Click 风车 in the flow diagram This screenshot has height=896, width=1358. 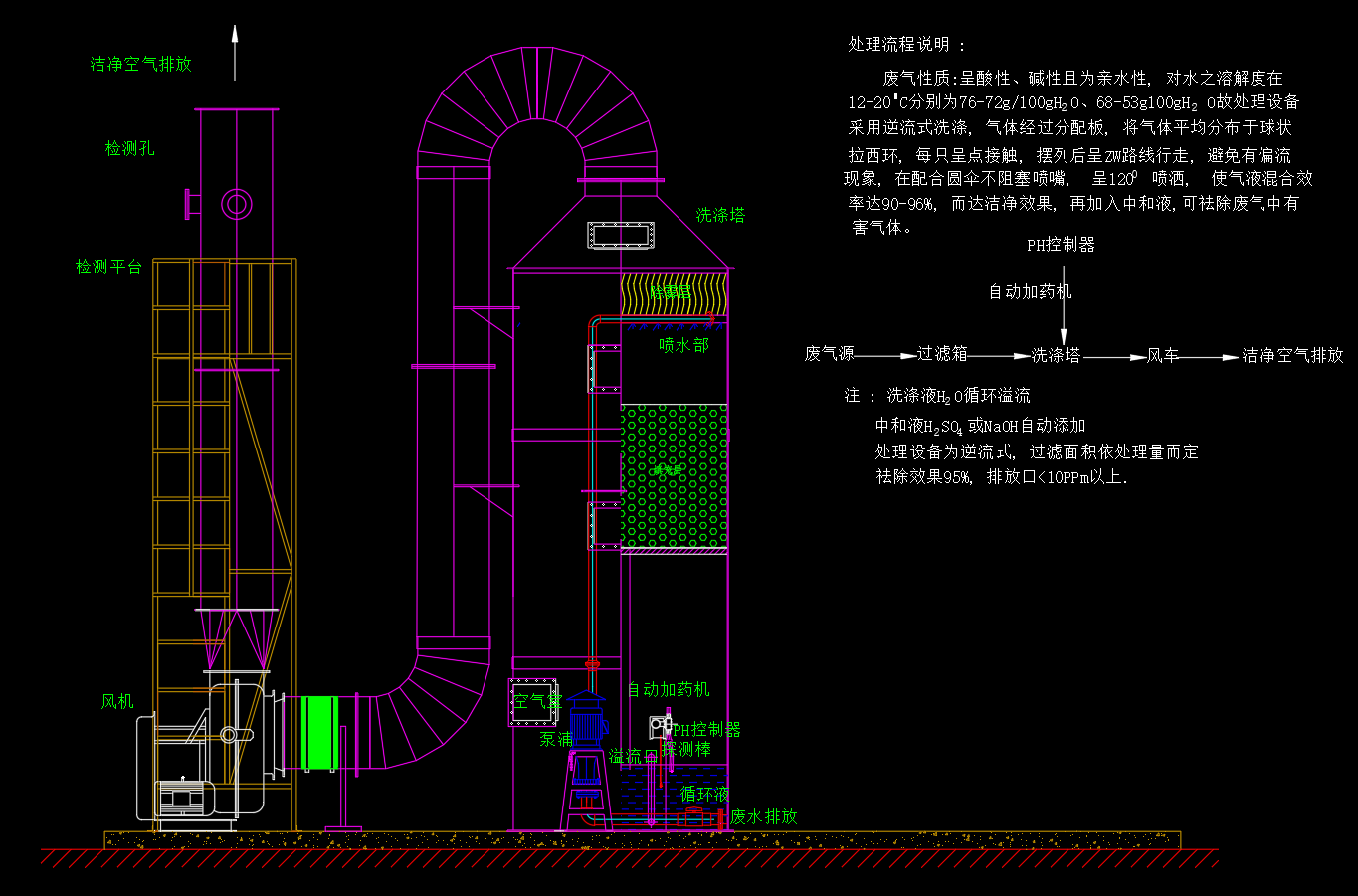point(1162,355)
